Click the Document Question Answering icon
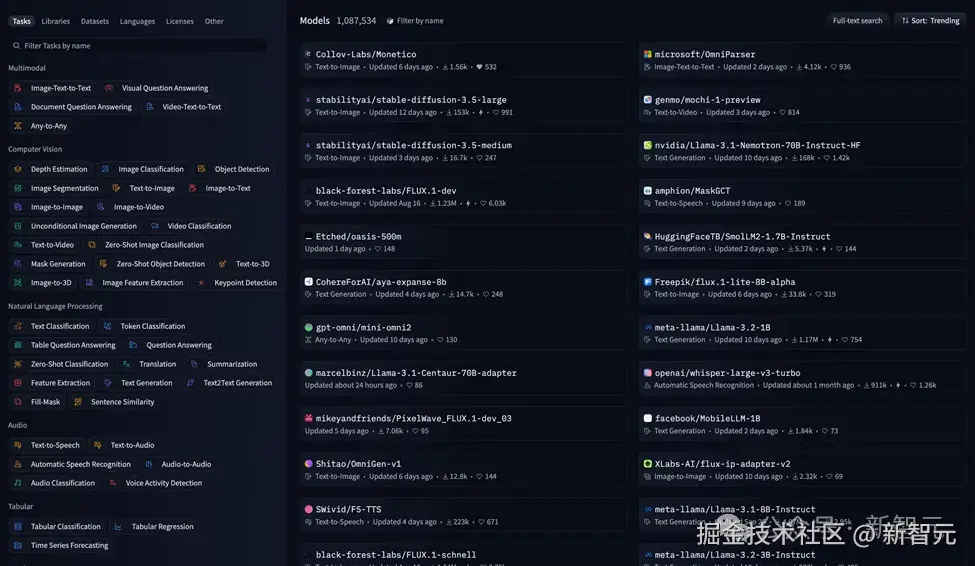This screenshot has width=975, height=566. 18,107
